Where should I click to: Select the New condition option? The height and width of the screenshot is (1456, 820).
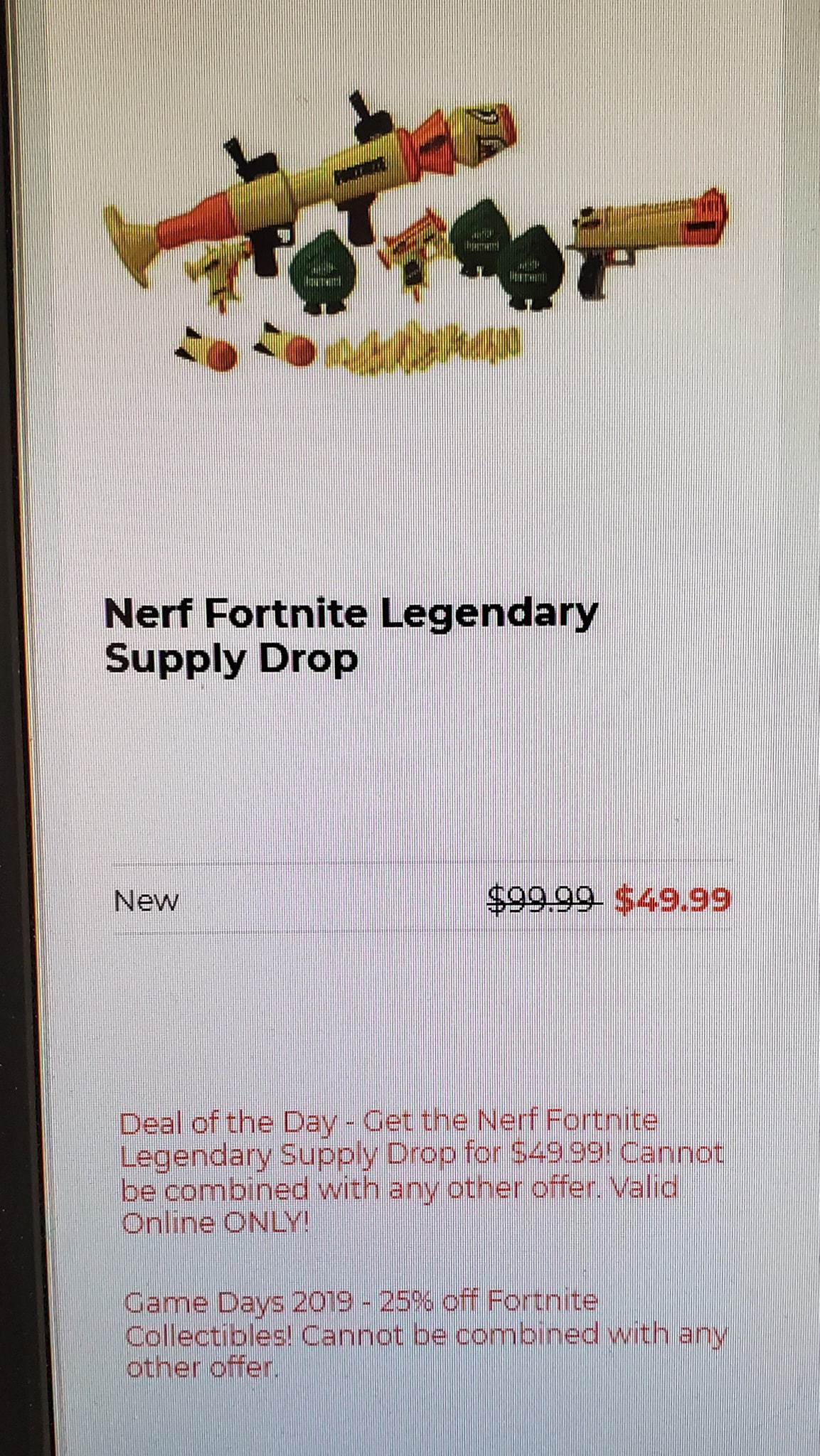(147, 901)
